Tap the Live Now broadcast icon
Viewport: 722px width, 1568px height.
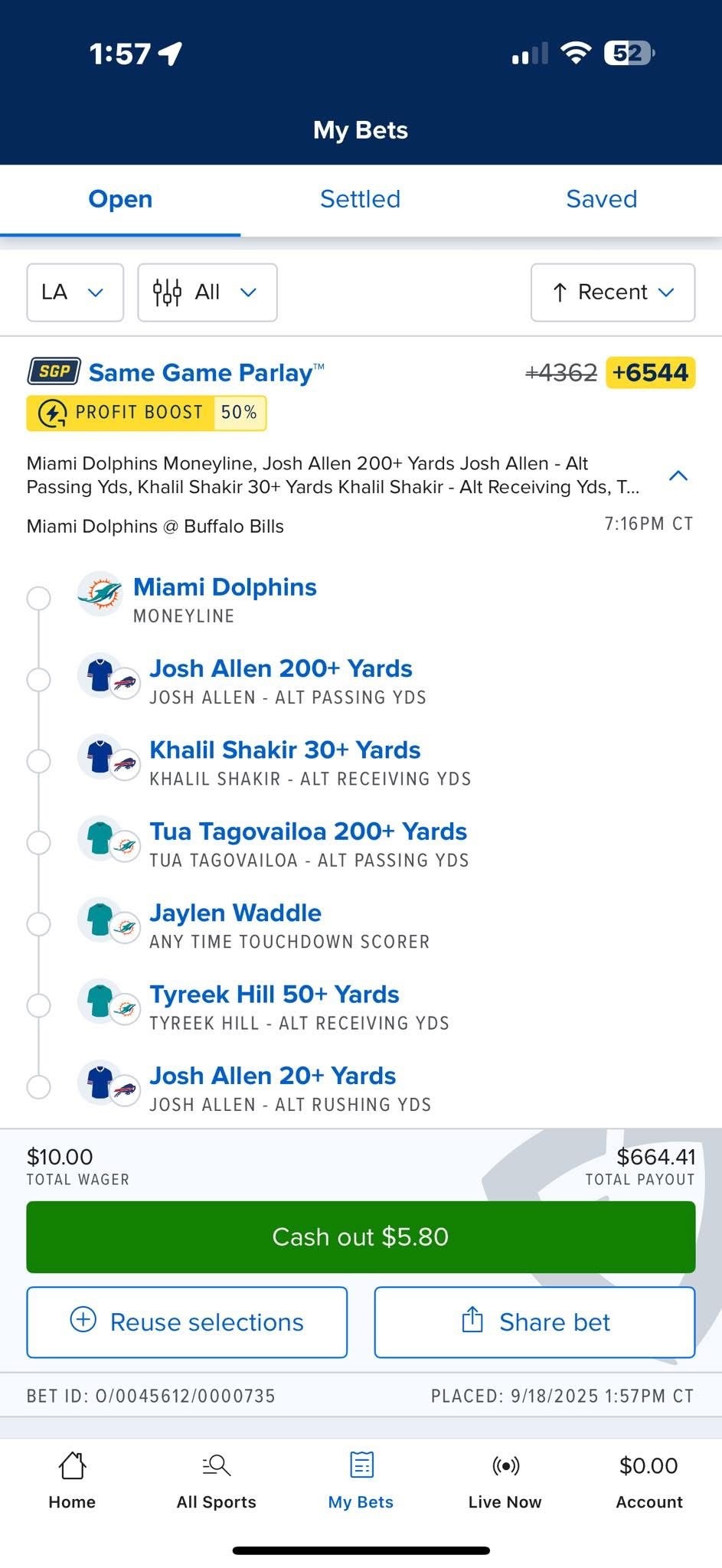click(505, 1465)
